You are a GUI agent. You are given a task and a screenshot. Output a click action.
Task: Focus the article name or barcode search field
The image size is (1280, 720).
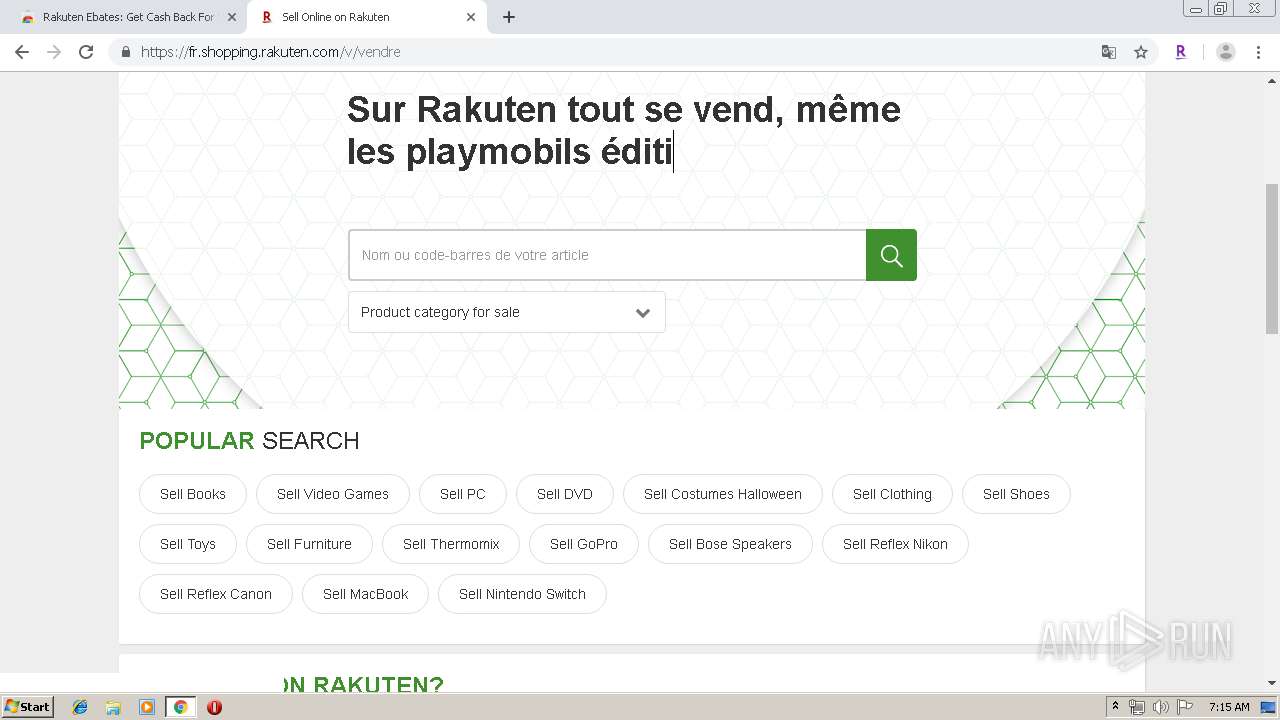[607, 255]
